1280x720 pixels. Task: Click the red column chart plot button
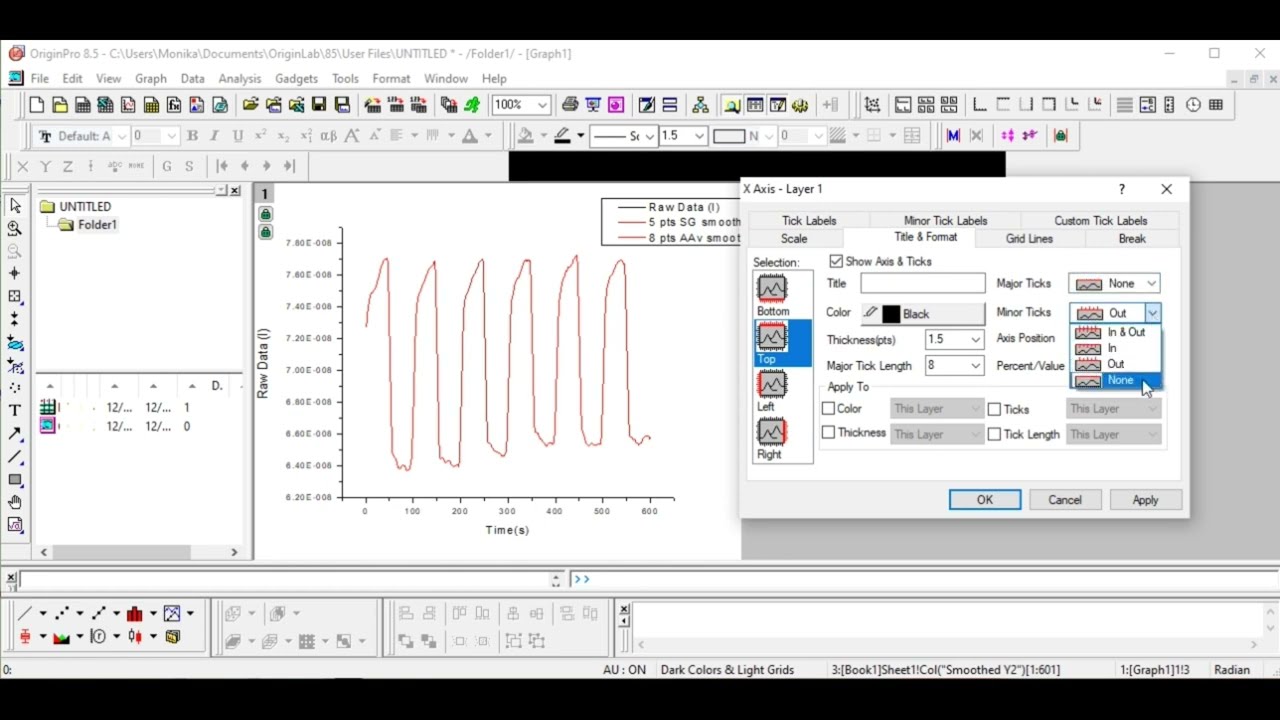point(135,613)
